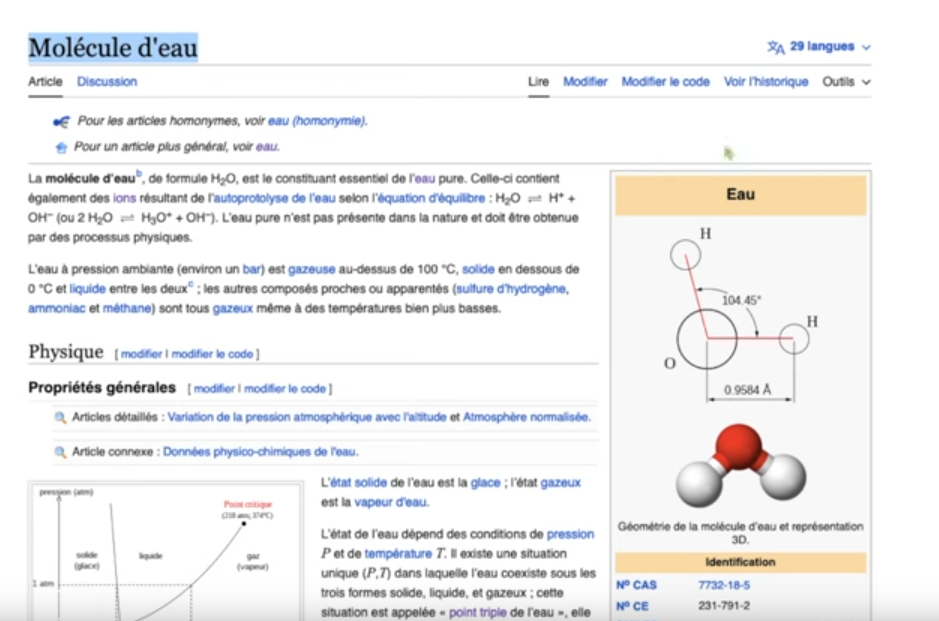Open the Modifier le code tab
The width and height of the screenshot is (939, 621).
(665, 82)
